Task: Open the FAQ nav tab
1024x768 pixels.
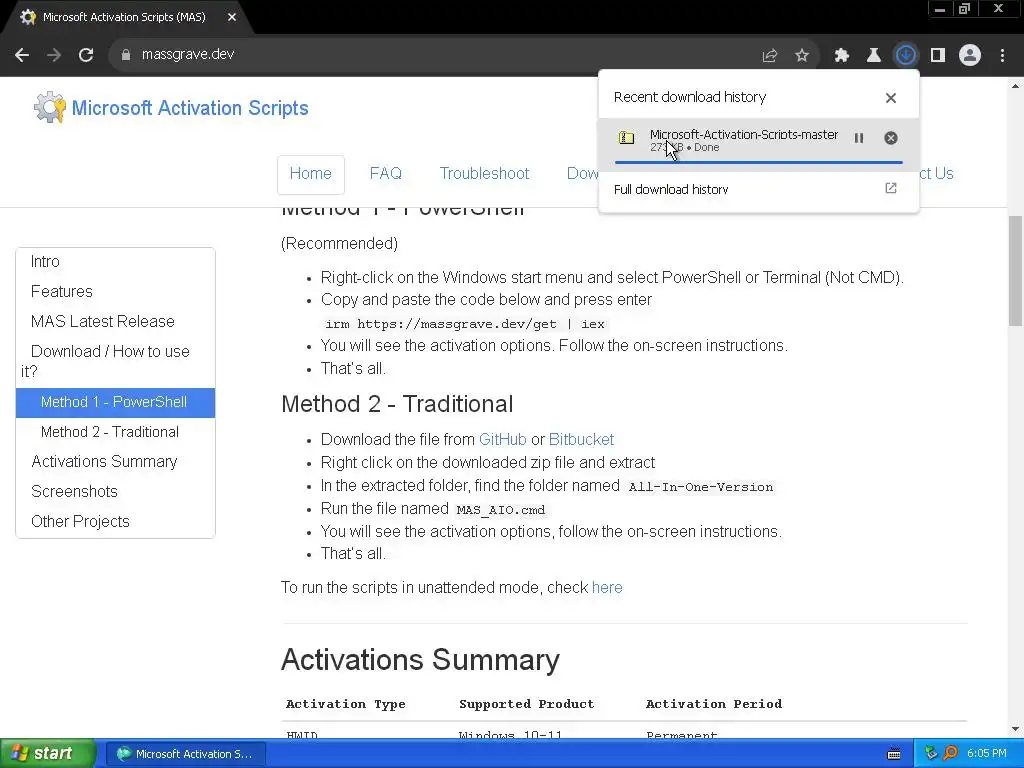Action: [x=385, y=174]
